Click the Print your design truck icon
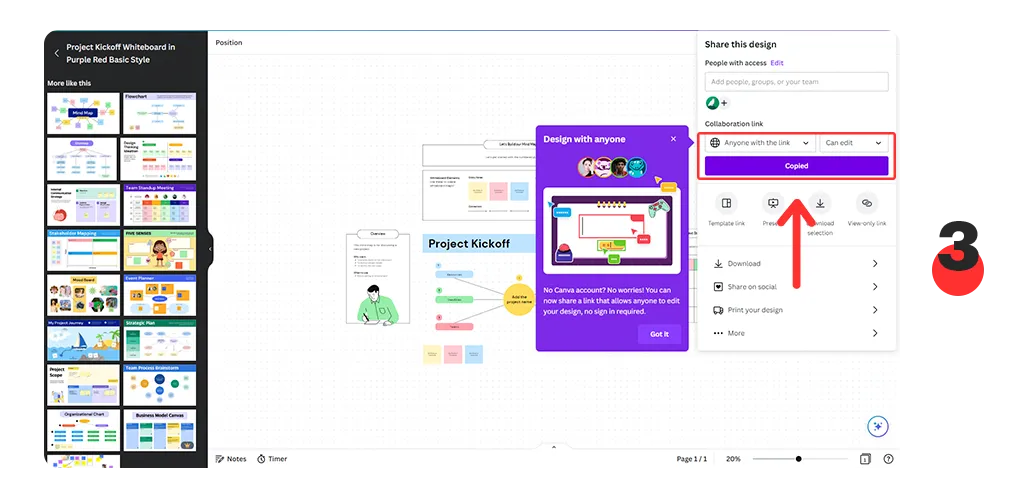The height and width of the screenshot is (499, 1018). coord(718,310)
